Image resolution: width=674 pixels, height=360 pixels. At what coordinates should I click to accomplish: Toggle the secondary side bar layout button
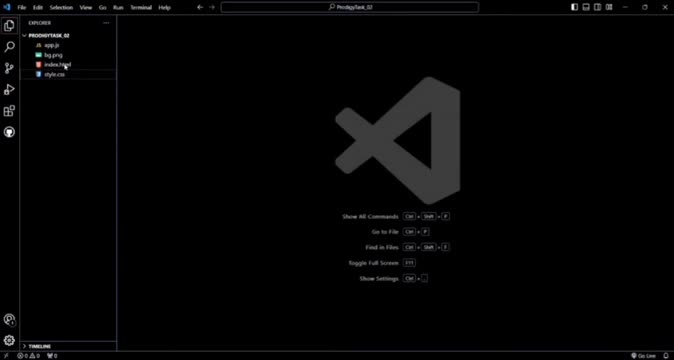pyautogui.click(x=597, y=7)
